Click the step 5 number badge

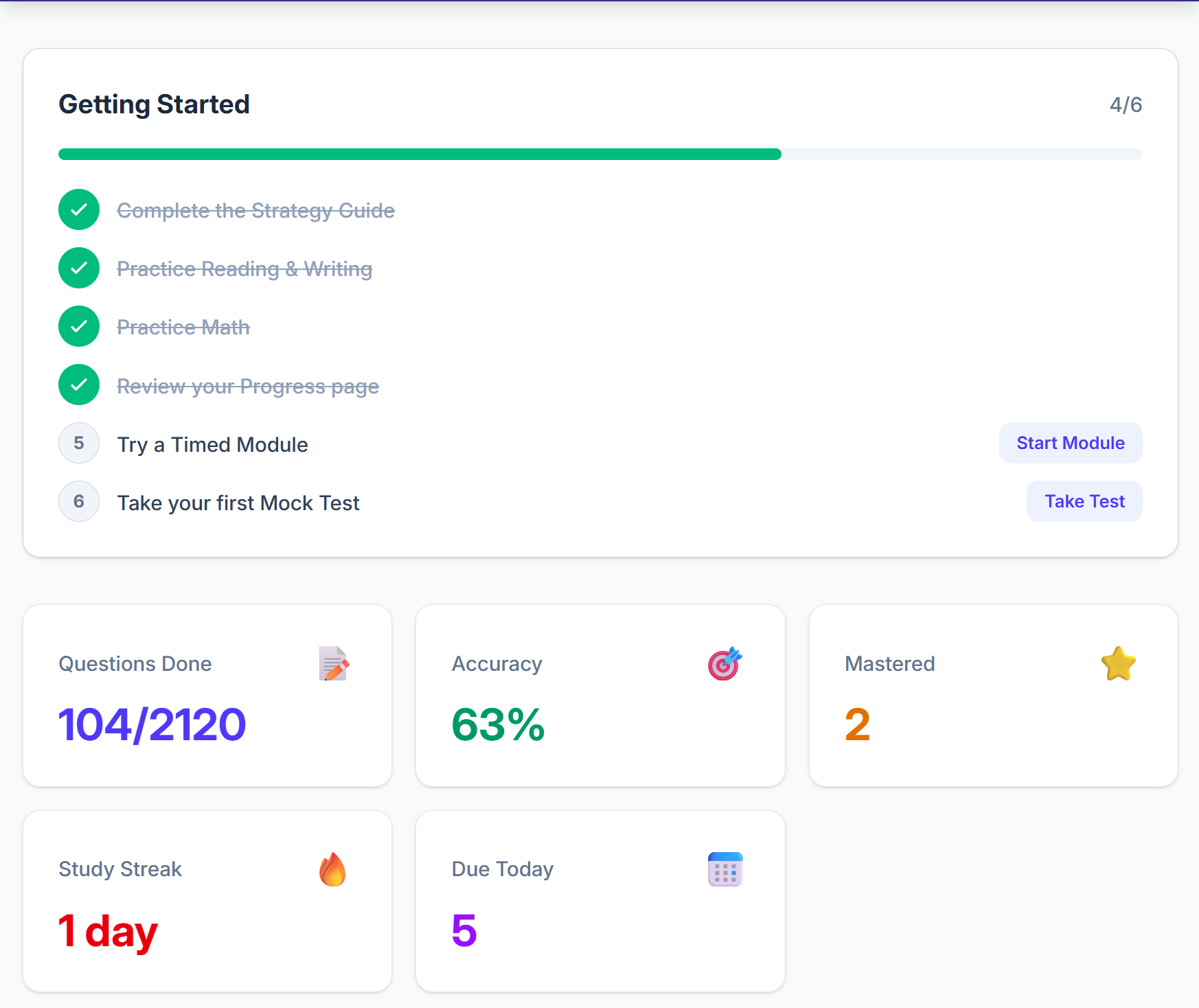(79, 443)
